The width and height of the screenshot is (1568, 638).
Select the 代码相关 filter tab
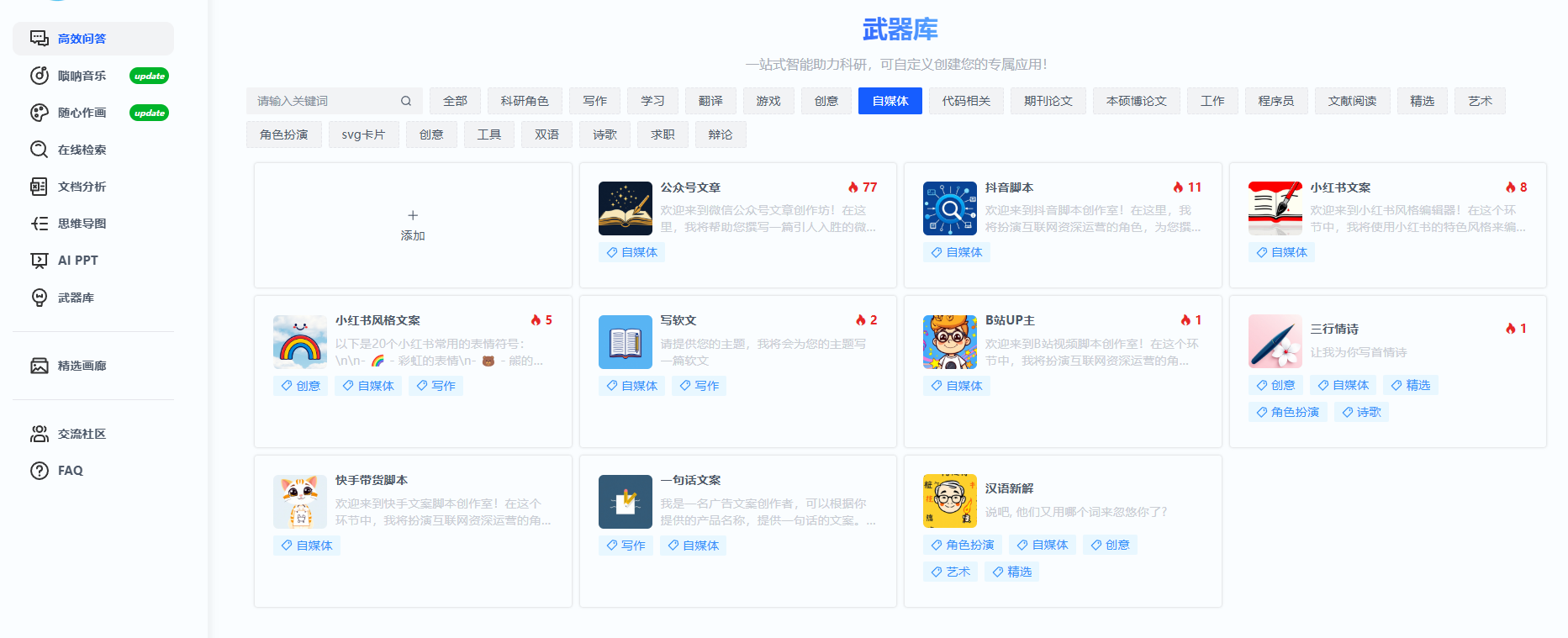966,101
